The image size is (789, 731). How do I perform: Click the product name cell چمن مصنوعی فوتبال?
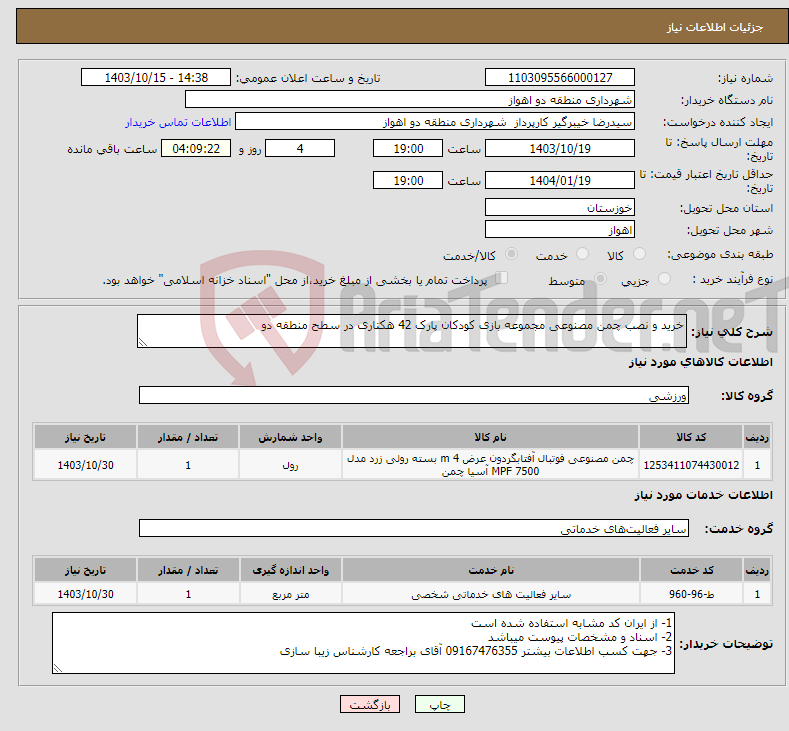coord(490,464)
